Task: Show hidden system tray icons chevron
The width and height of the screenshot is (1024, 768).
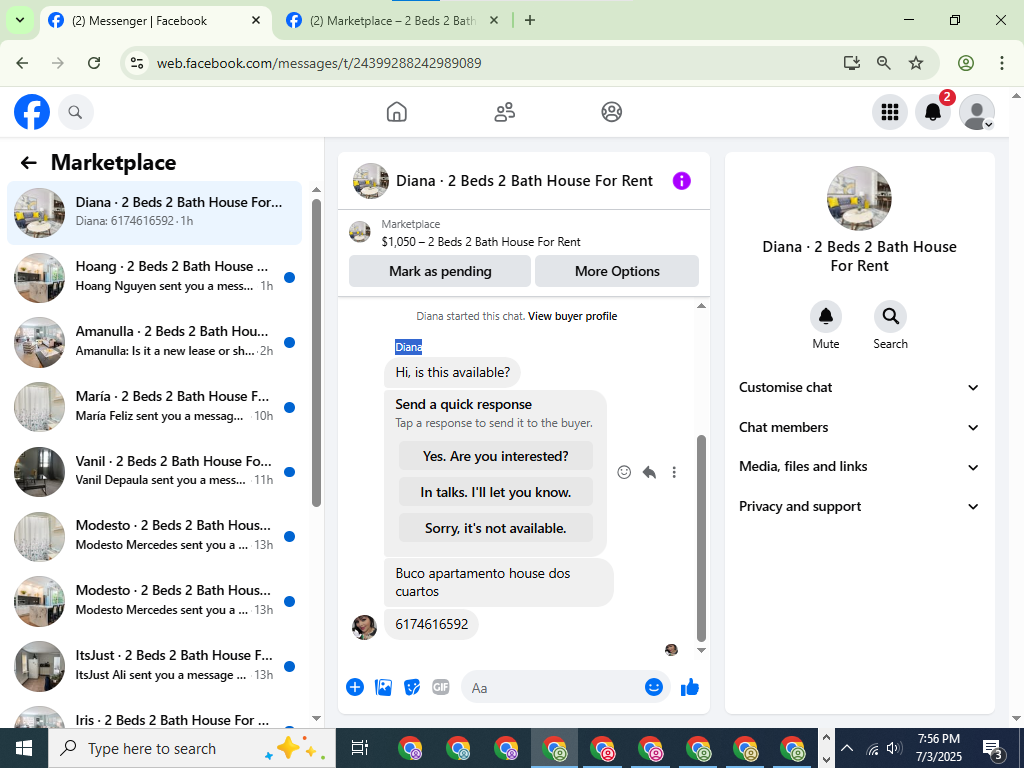Action: [x=846, y=748]
